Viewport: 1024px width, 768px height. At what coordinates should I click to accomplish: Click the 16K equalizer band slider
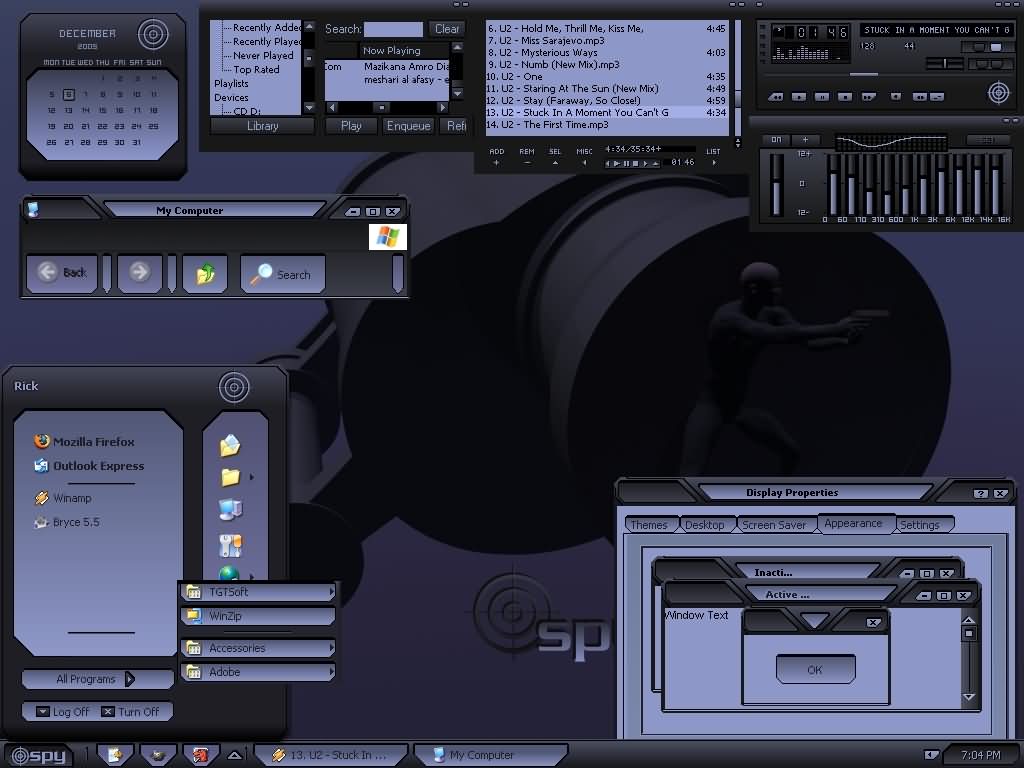[x=997, y=184]
